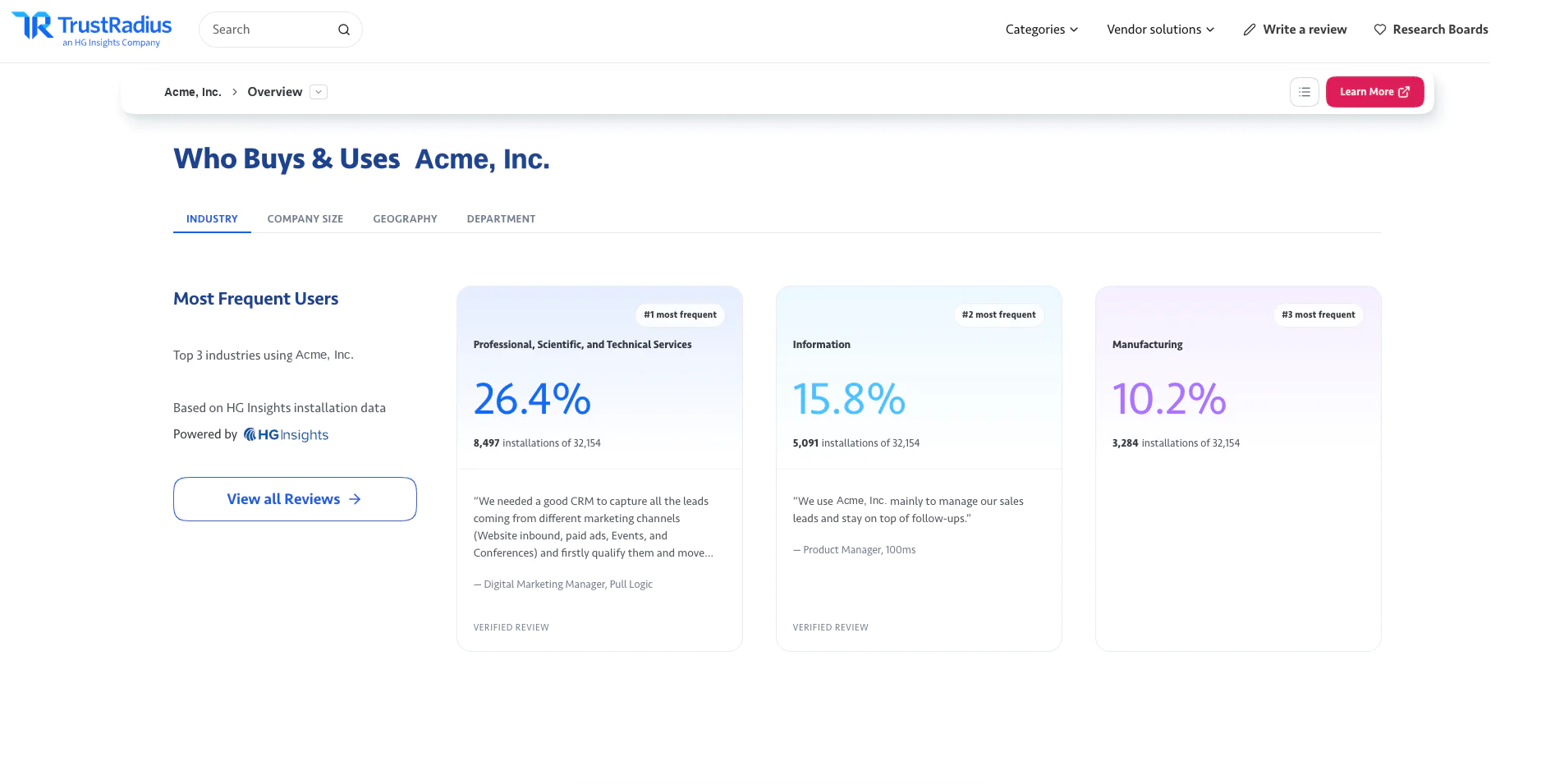Click the Learn More button
Screen dimensions: 1555x784
[1374, 92]
